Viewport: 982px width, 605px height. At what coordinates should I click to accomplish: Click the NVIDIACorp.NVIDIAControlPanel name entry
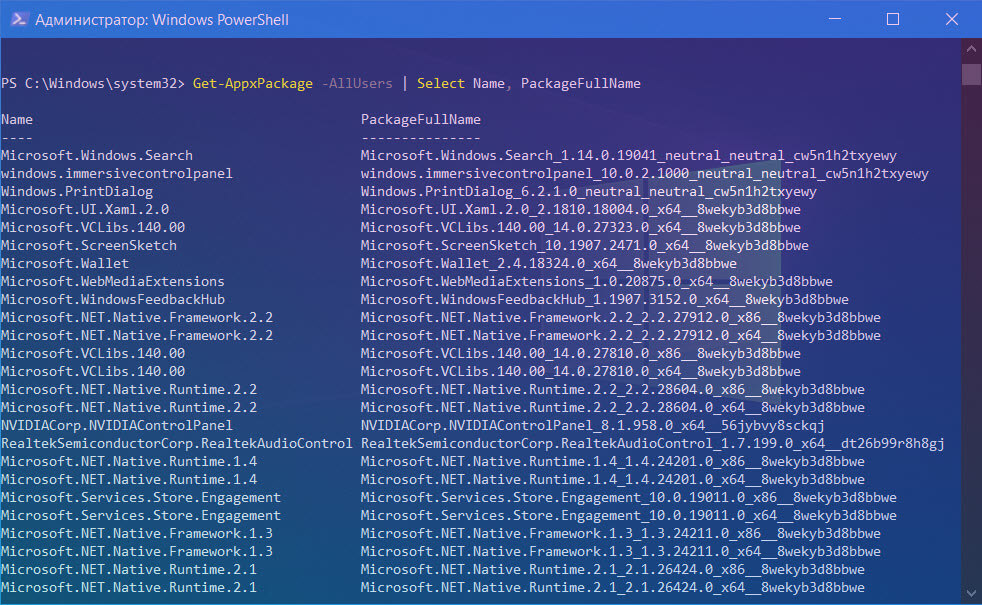point(117,425)
